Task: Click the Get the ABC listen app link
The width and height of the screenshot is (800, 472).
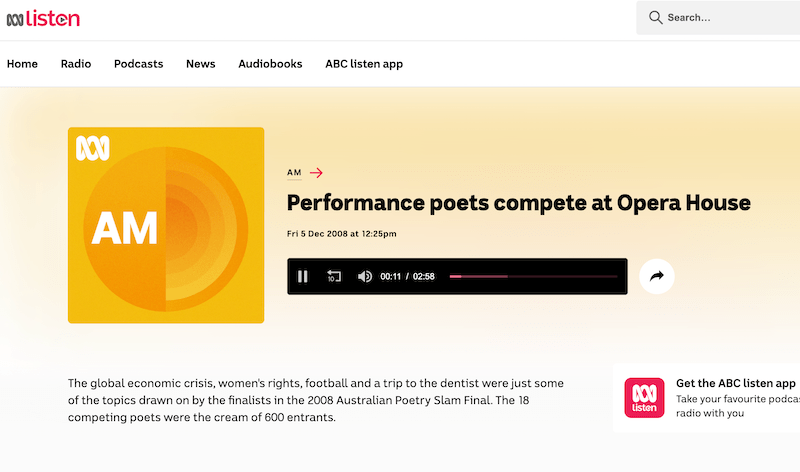Action: click(736, 383)
